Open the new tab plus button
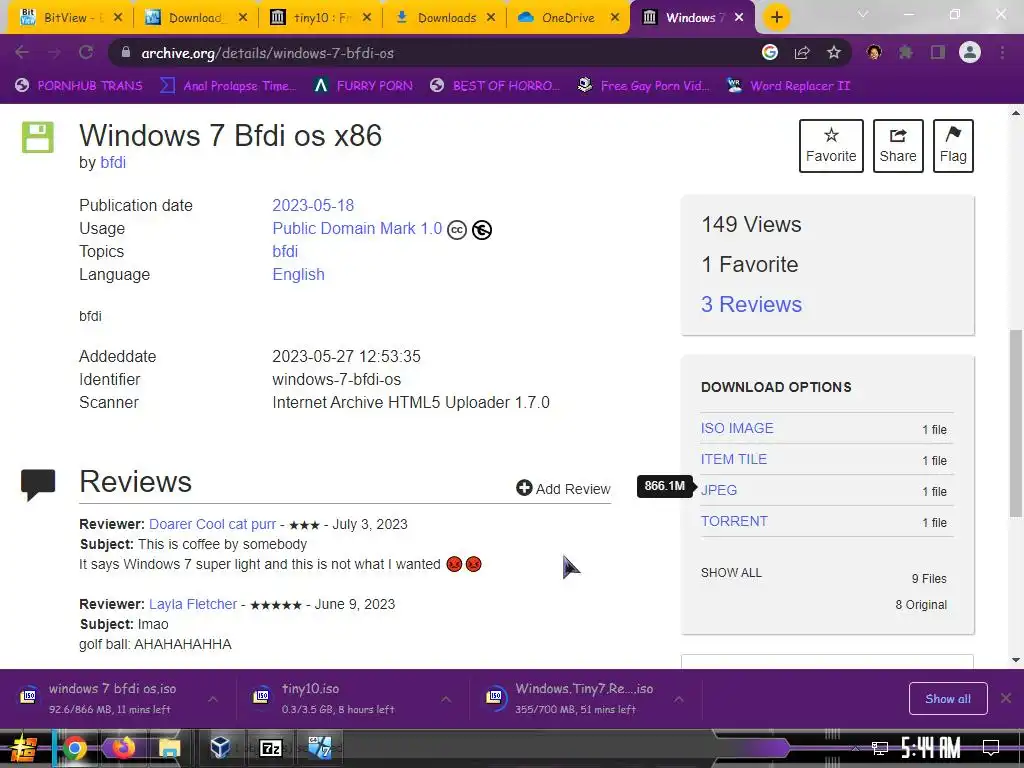The image size is (1024, 768). click(x=776, y=18)
